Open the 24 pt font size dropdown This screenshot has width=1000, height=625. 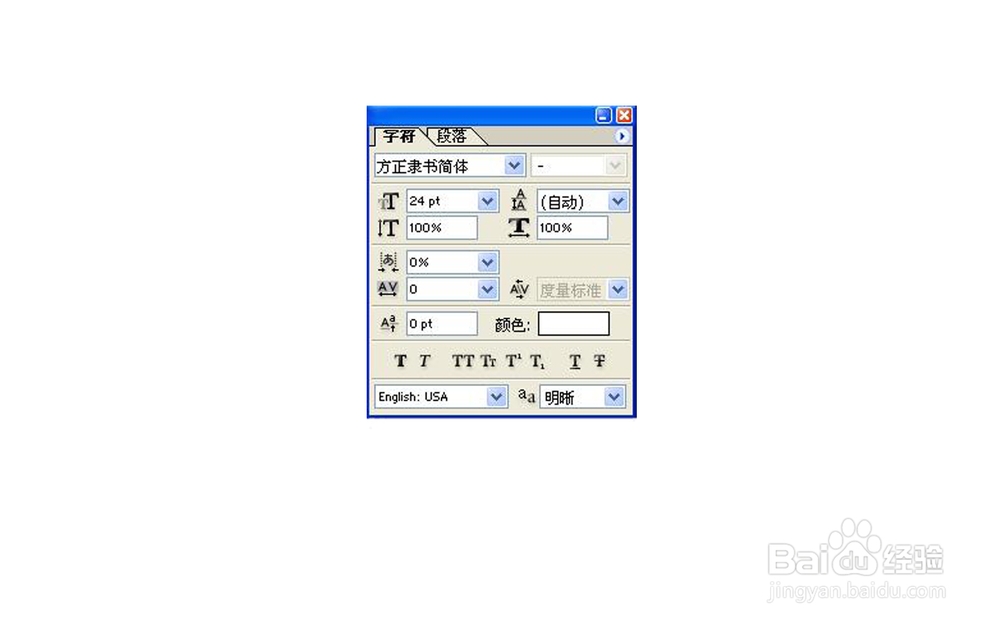487,202
